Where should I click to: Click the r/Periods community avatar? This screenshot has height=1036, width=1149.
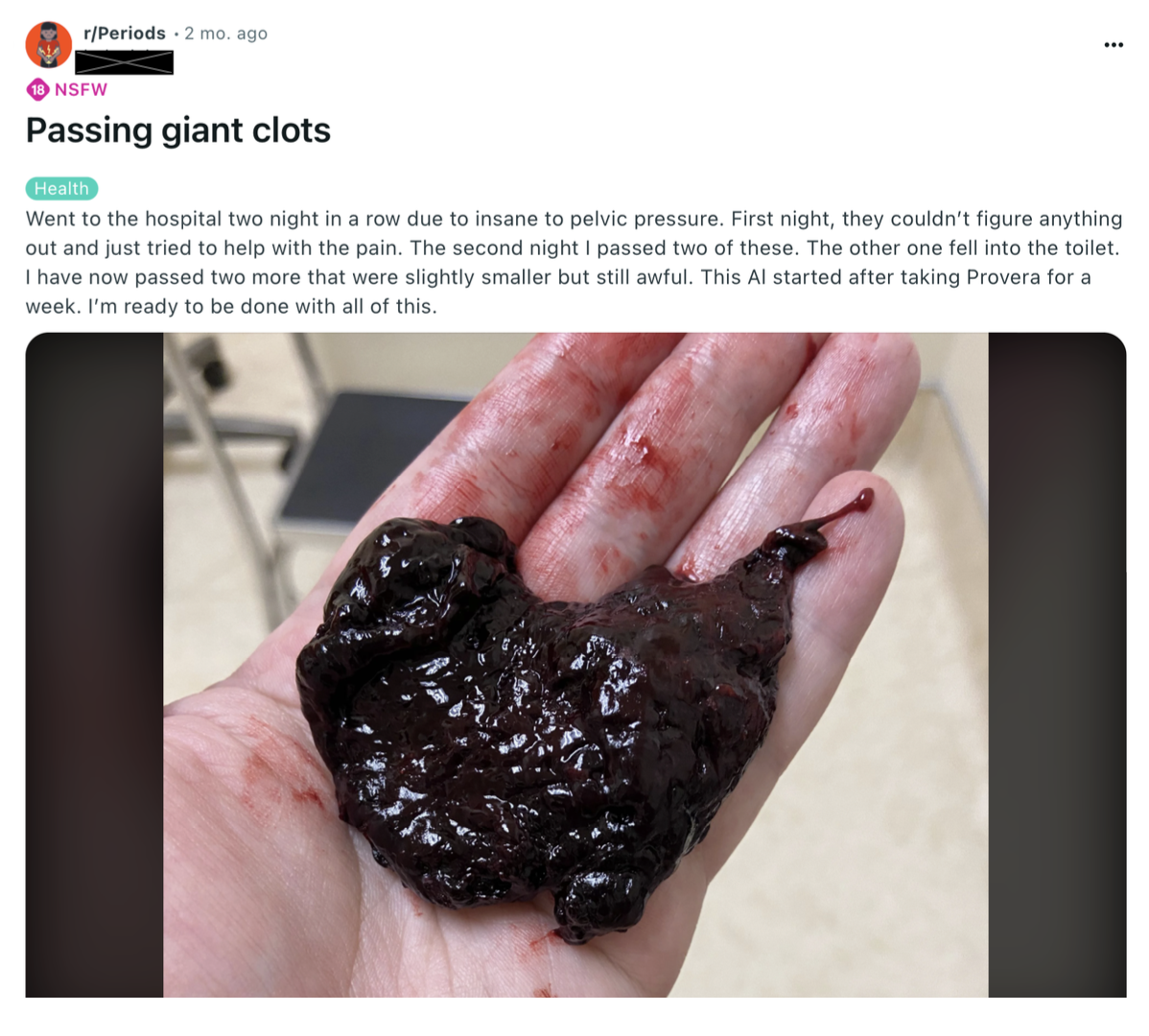pos(48,45)
